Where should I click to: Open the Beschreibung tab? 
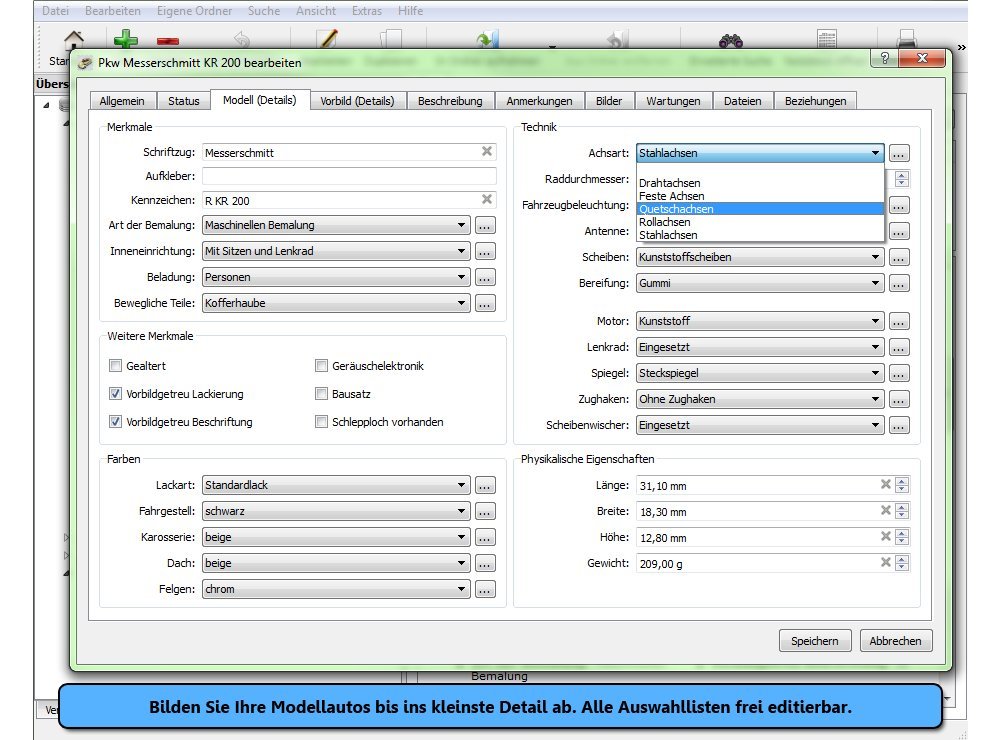coord(450,101)
